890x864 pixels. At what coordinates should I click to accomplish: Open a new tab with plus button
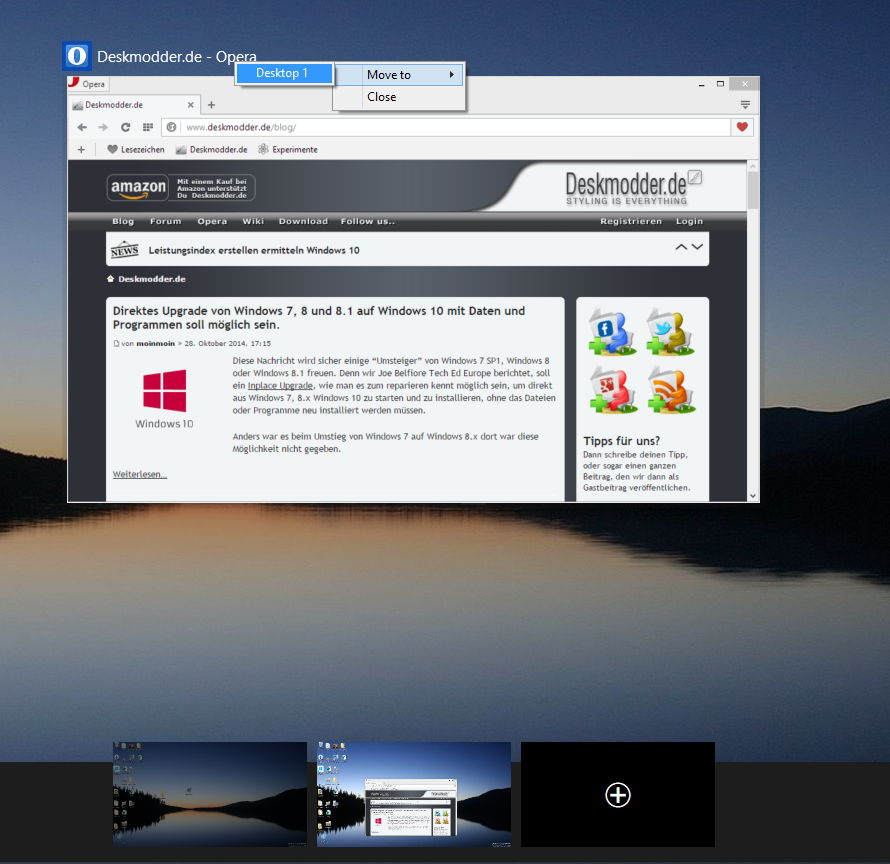pyautogui.click(x=211, y=105)
